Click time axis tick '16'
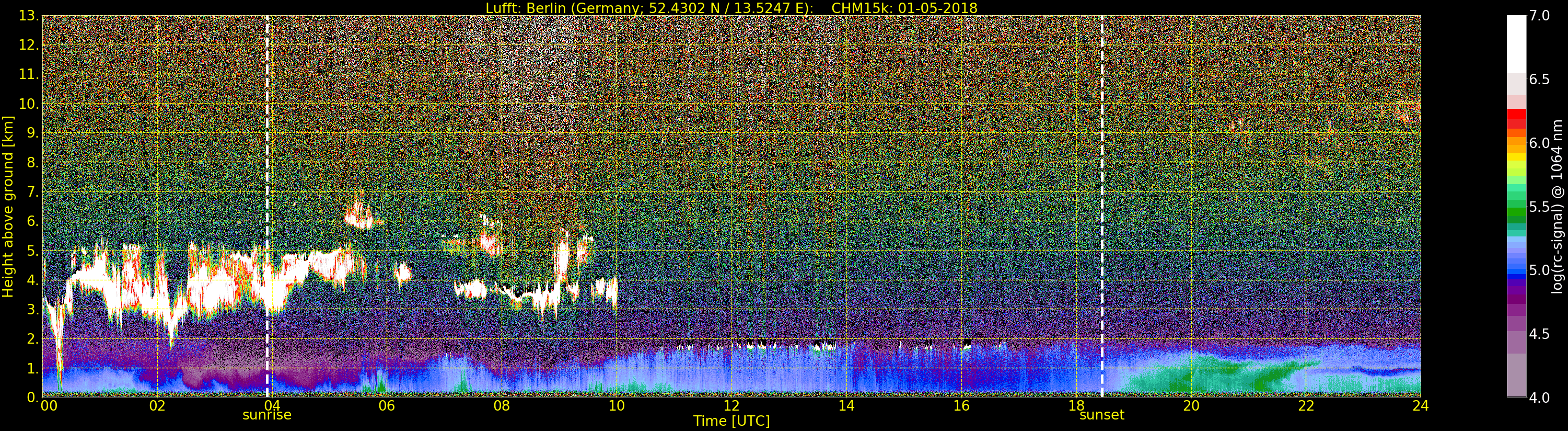The width and height of the screenshot is (1568, 431). 961,406
